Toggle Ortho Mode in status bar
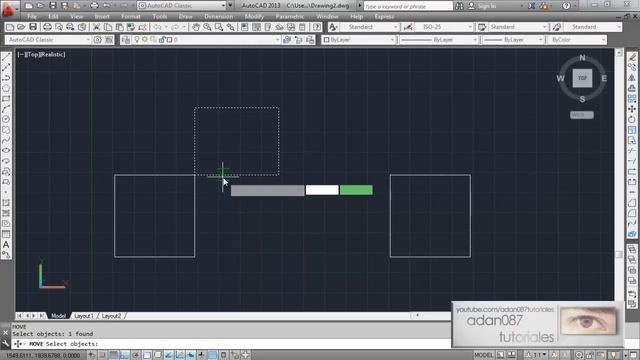The image size is (640, 360). click(124, 355)
